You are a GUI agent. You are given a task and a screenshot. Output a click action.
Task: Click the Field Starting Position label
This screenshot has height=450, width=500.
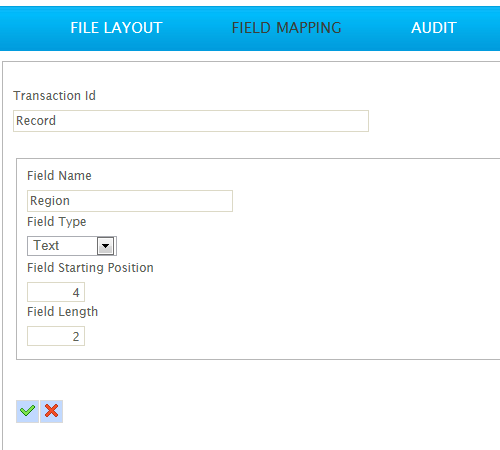pyautogui.click(x=90, y=268)
